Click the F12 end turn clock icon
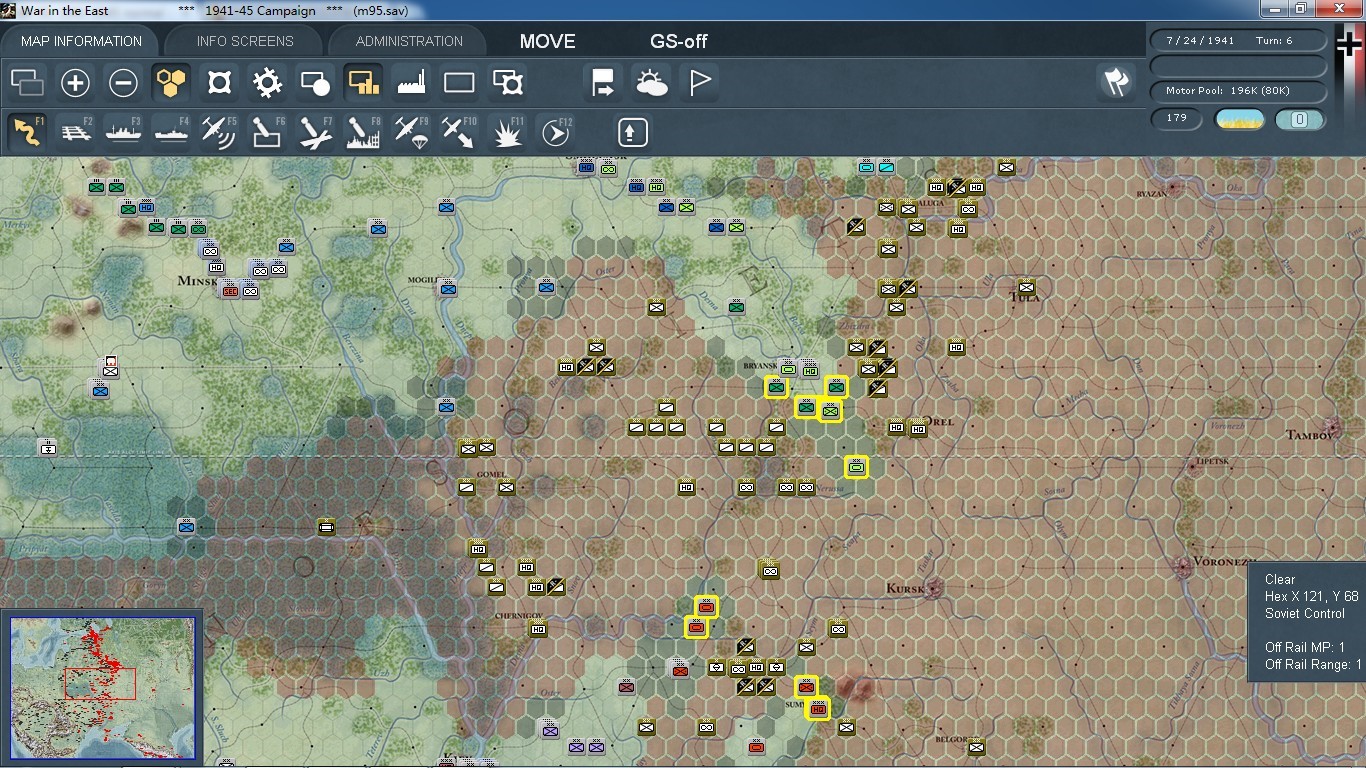The width and height of the screenshot is (1366, 768). [555, 132]
